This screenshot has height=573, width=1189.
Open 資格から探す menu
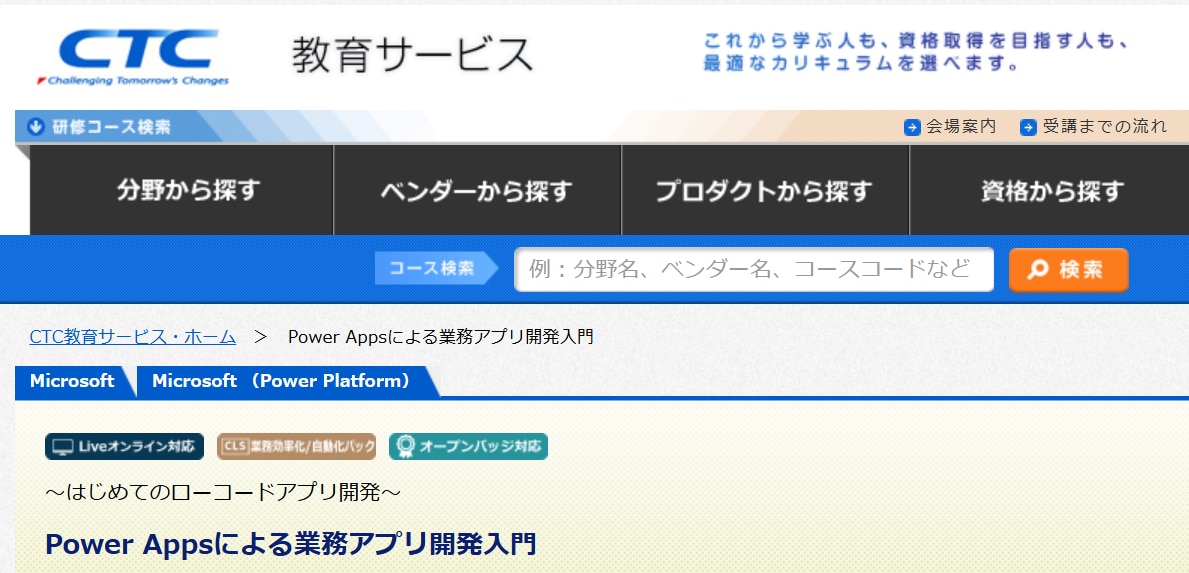click(x=1049, y=190)
